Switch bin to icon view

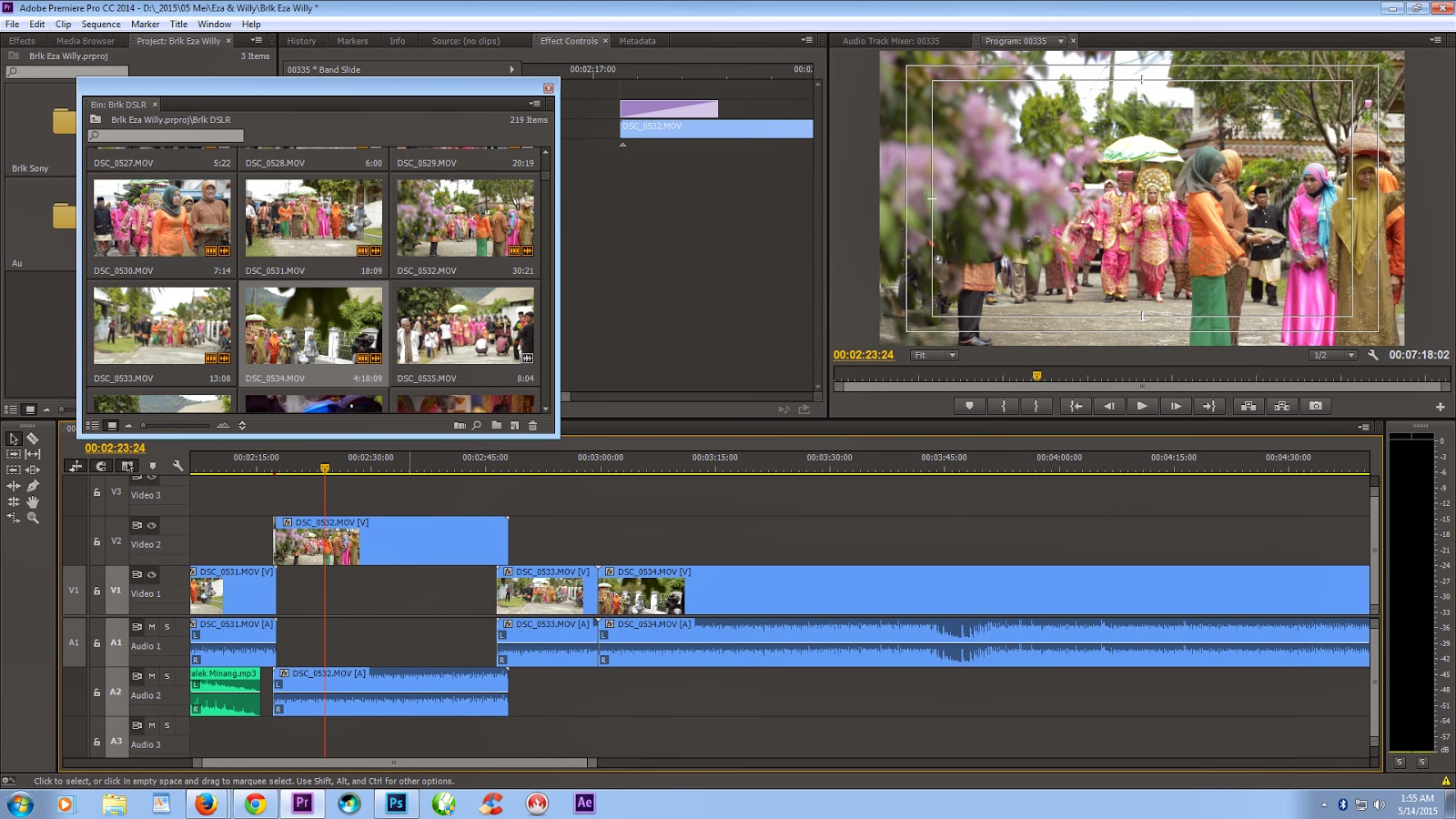[112, 425]
